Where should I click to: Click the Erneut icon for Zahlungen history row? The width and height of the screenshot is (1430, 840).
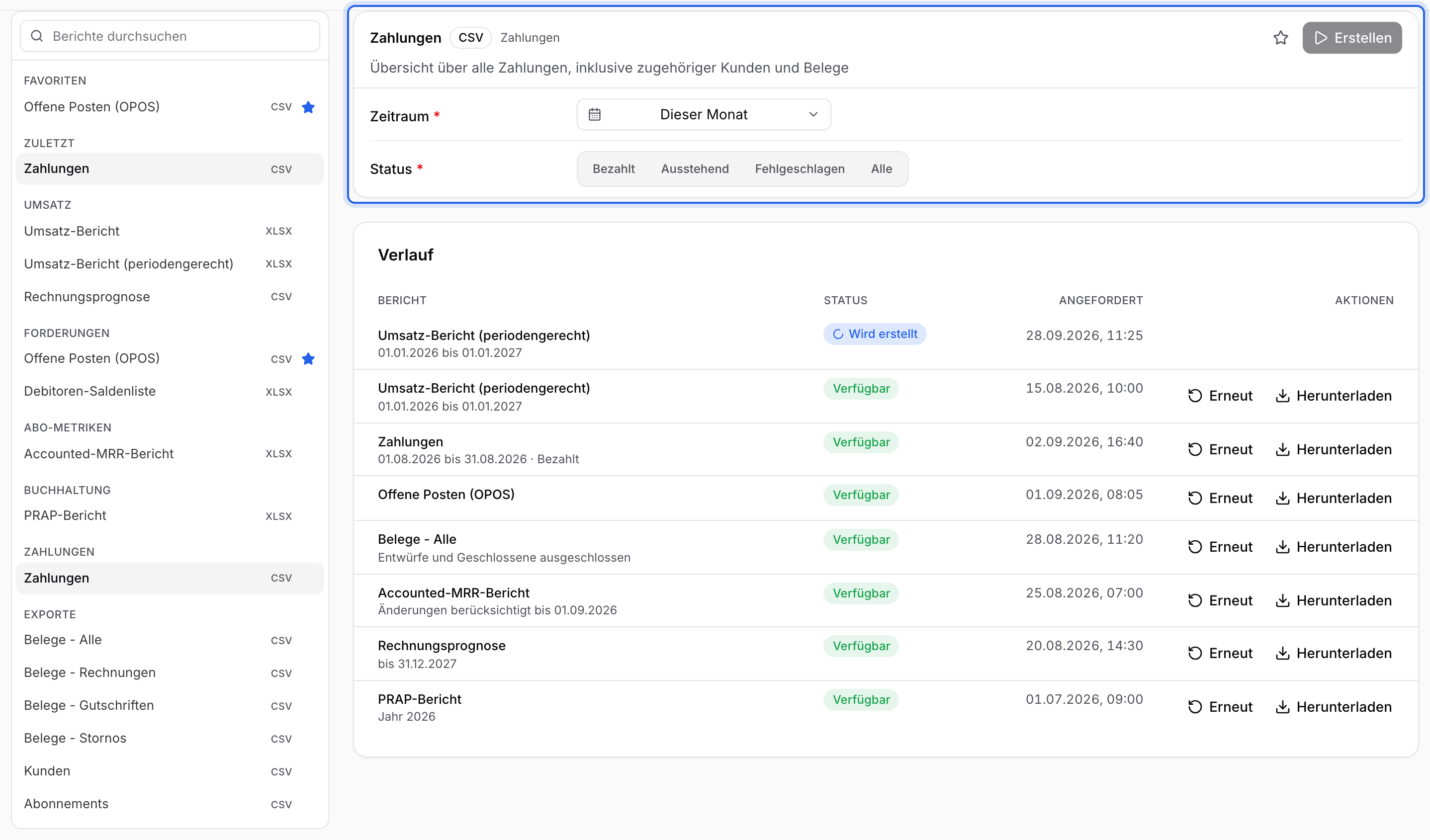1195,450
